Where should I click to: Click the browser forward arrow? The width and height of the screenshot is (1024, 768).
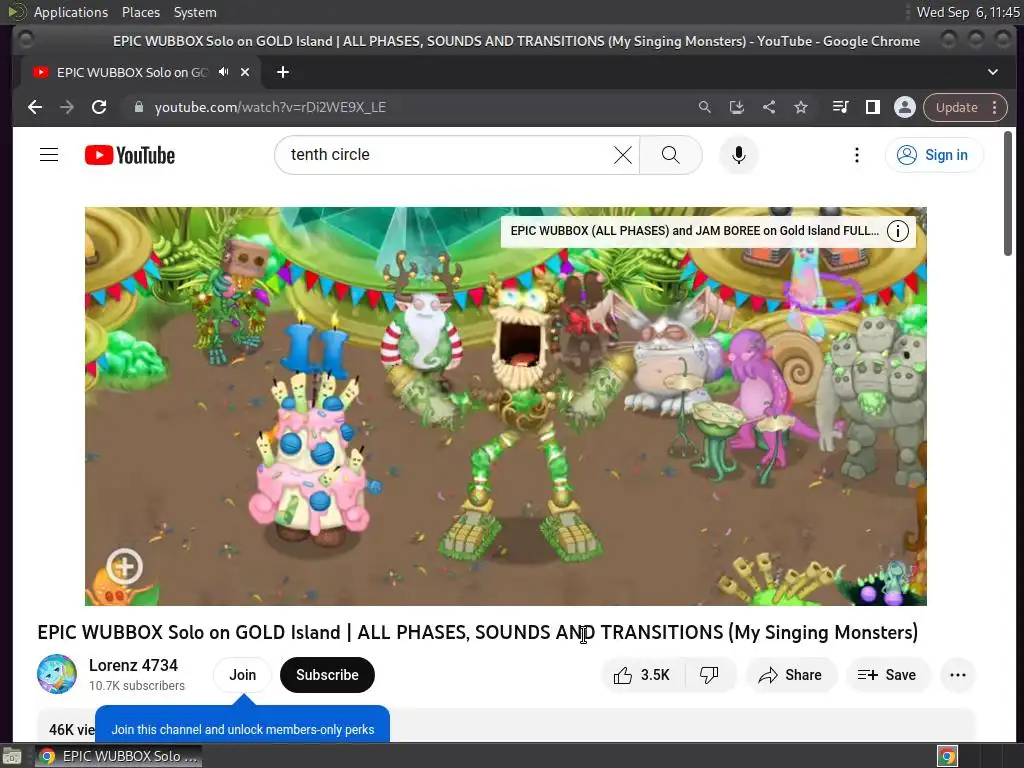coord(67,107)
